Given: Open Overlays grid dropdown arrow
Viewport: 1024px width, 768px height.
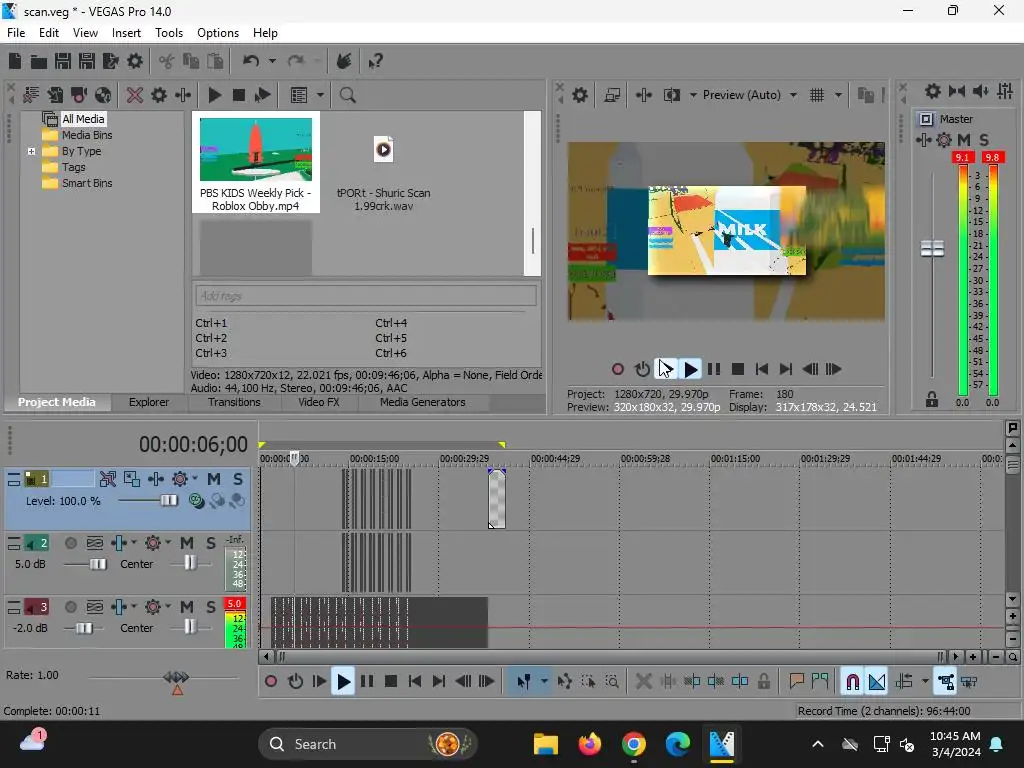Looking at the screenshot, I should pos(838,95).
